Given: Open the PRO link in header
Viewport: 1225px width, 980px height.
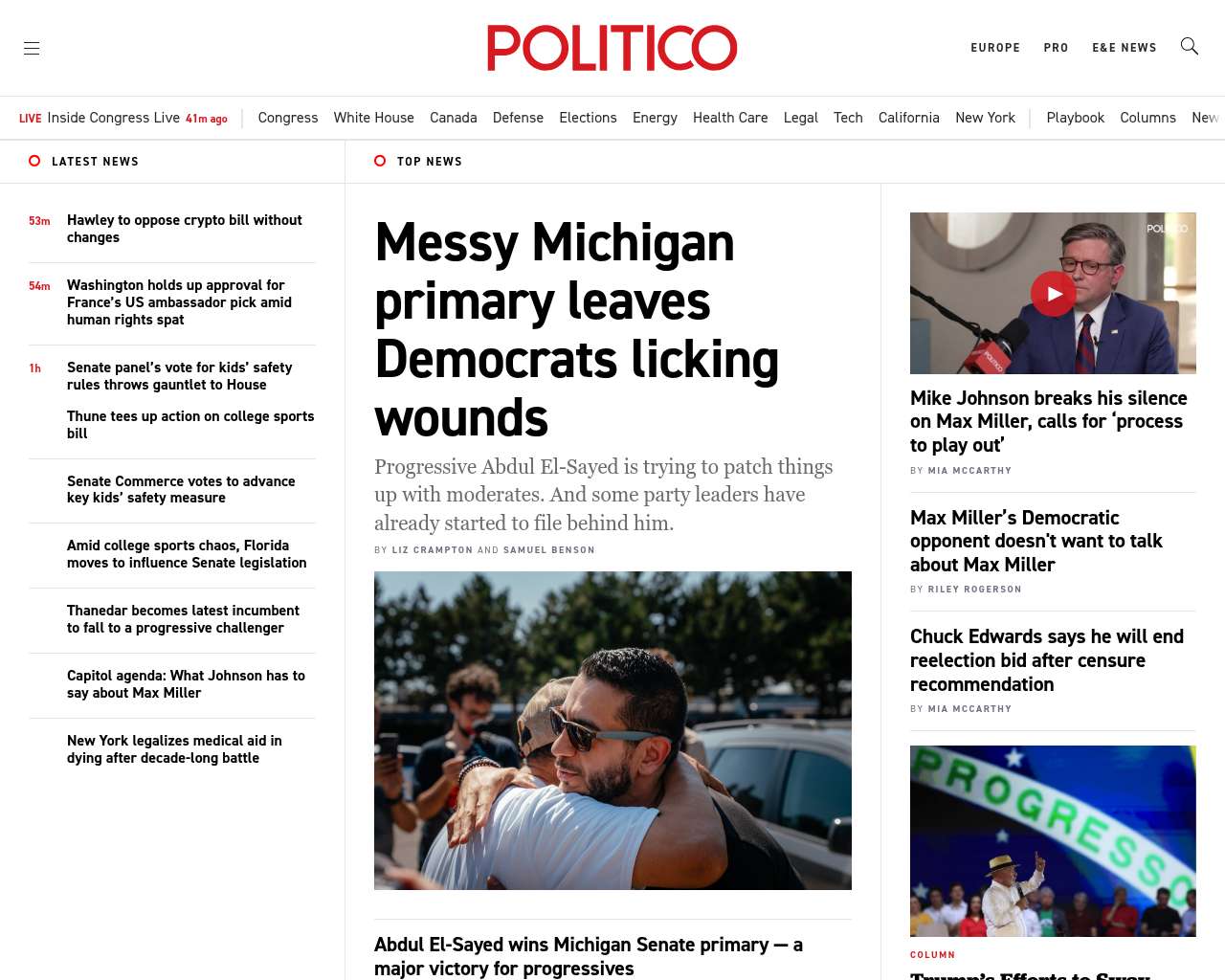Looking at the screenshot, I should tap(1057, 48).
